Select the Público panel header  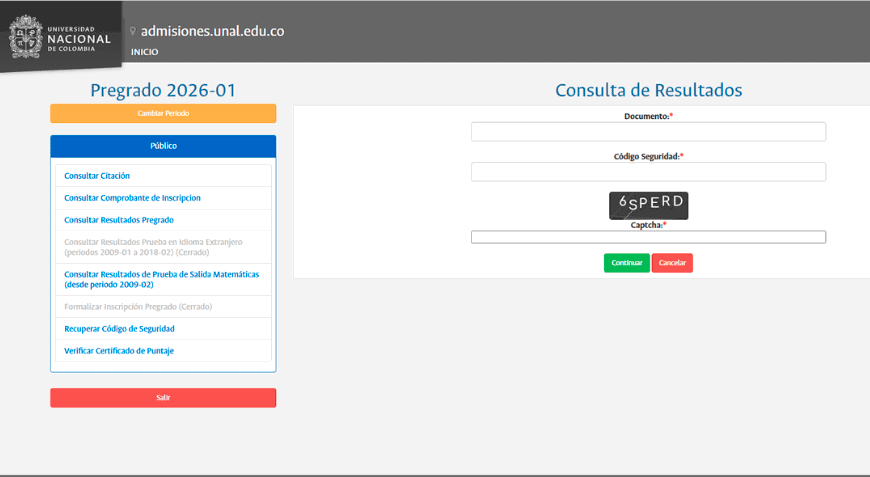163,146
